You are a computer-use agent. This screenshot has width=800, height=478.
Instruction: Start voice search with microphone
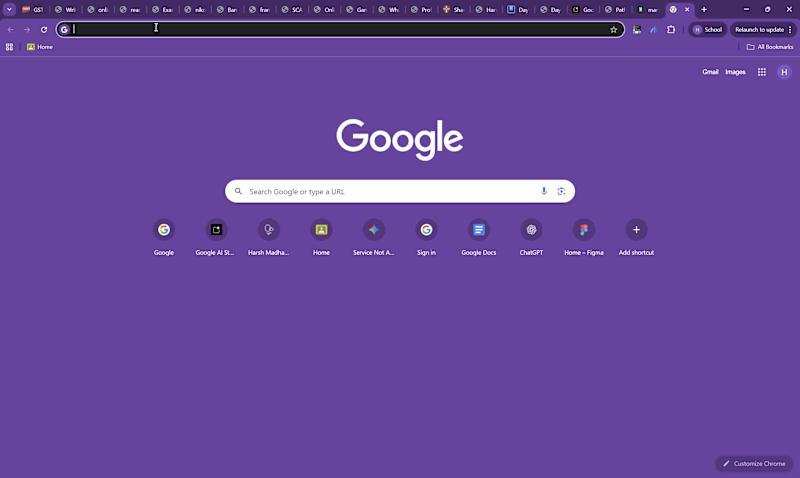tap(544, 191)
